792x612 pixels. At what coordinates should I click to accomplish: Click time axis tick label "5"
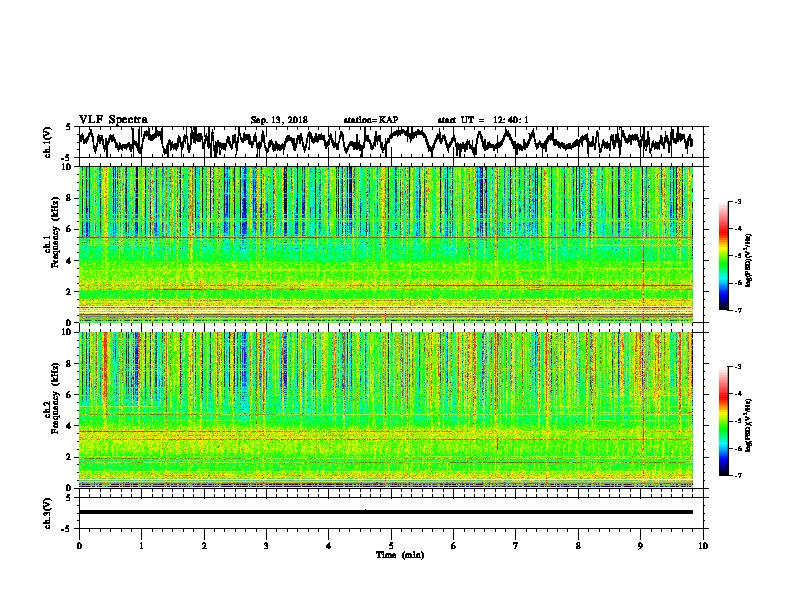391,546
